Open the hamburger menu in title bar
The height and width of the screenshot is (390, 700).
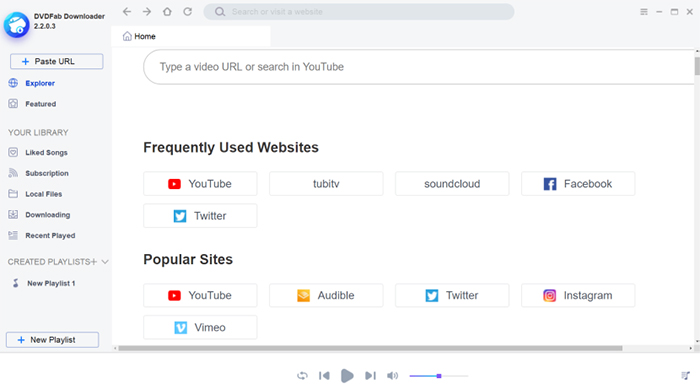(644, 12)
